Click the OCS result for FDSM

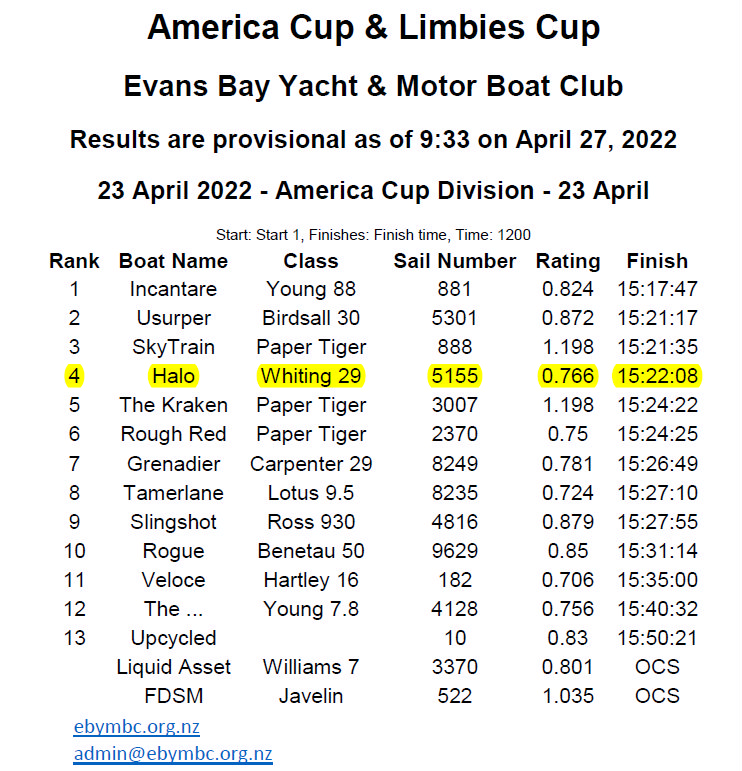coord(657,696)
